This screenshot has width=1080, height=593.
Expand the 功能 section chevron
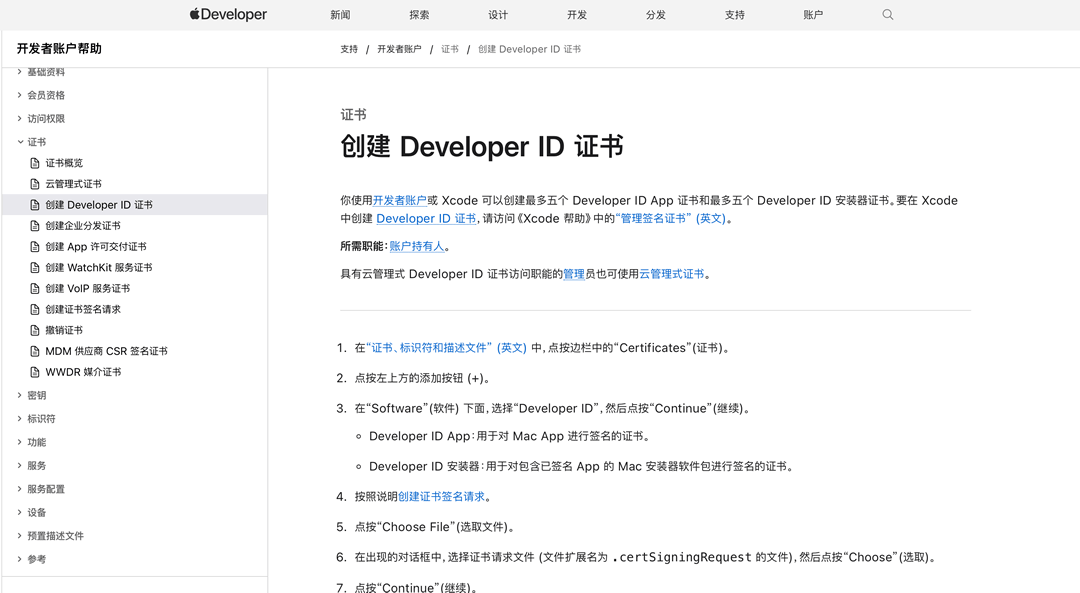(x=19, y=442)
